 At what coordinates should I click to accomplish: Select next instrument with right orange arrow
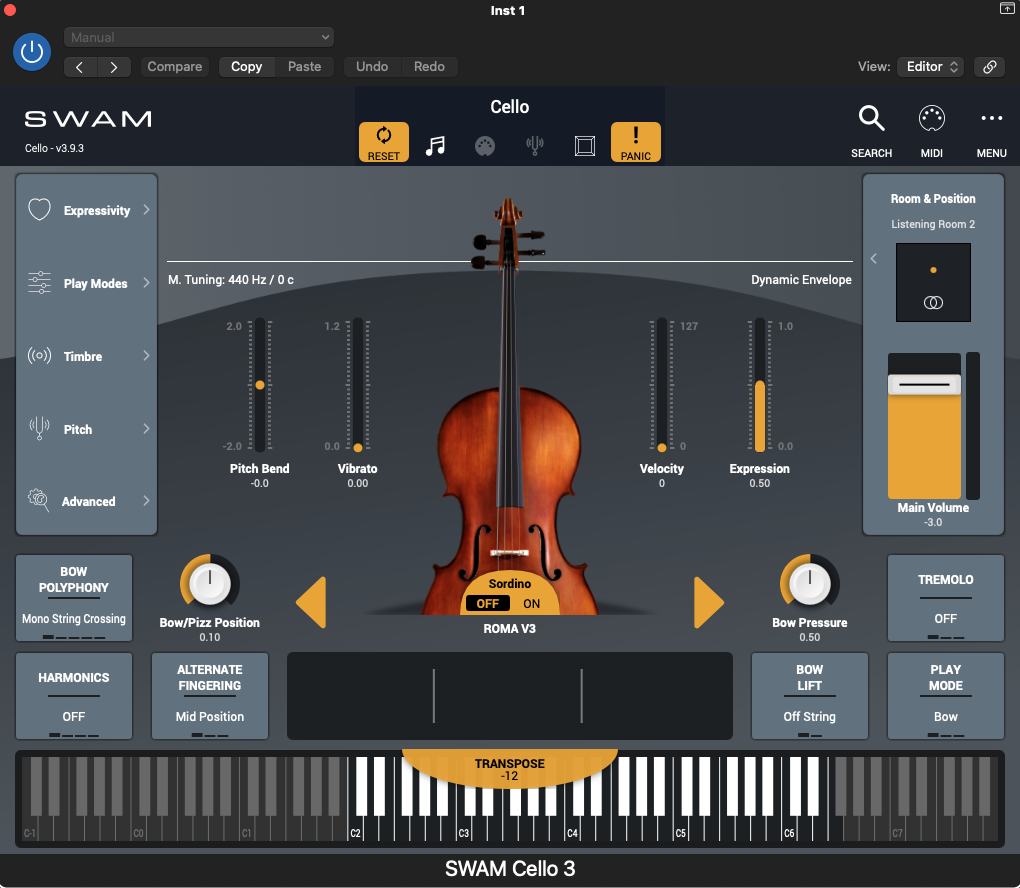pos(709,602)
